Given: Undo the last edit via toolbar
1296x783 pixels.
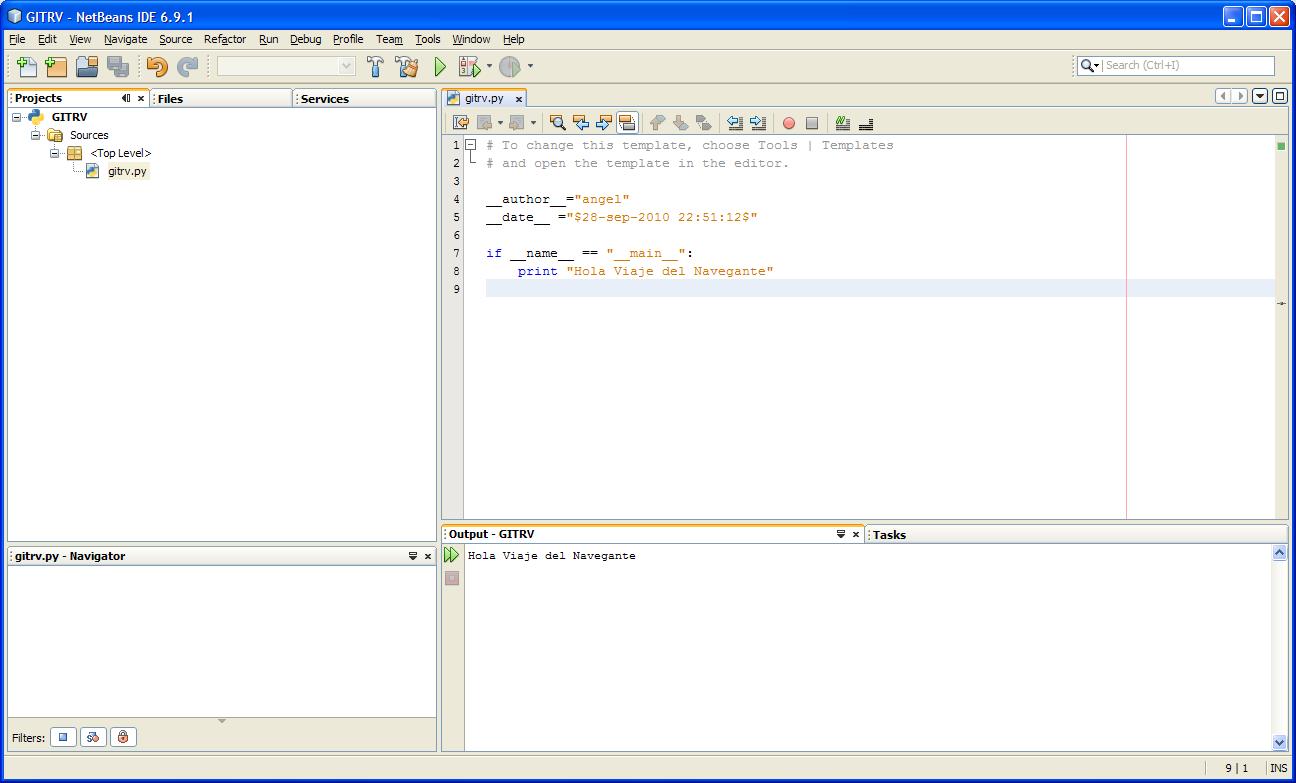Looking at the screenshot, I should (x=157, y=66).
